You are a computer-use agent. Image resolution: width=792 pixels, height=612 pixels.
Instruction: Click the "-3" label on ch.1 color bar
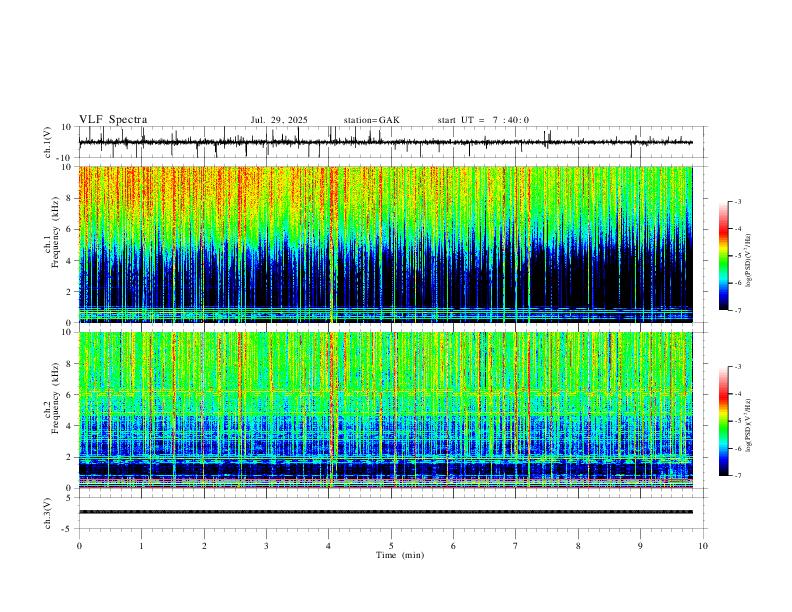click(738, 202)
